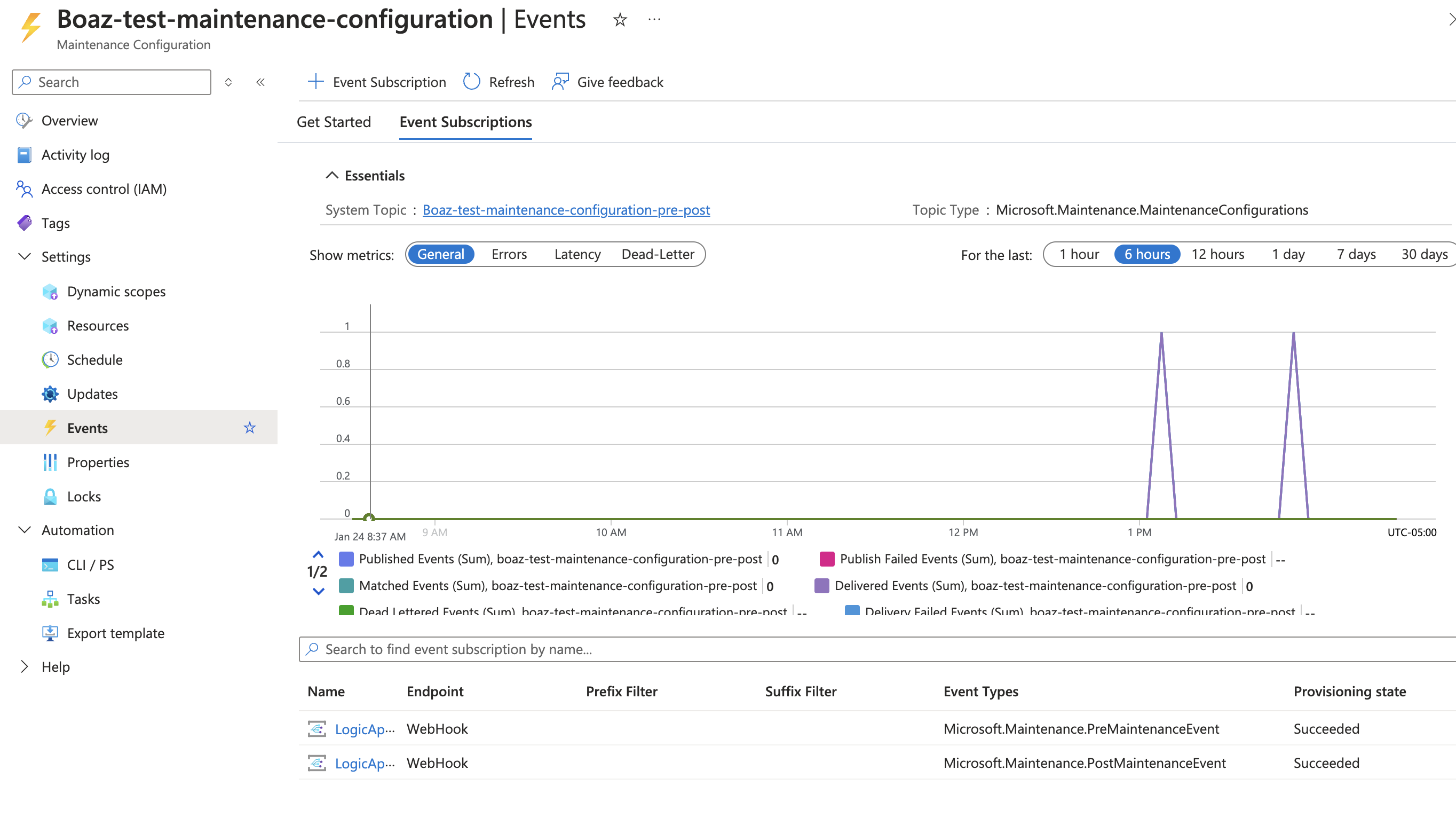1456x817 pixels.
Task: Collapse sidebar with double chevron icon
Action: (x=260, y=82)
